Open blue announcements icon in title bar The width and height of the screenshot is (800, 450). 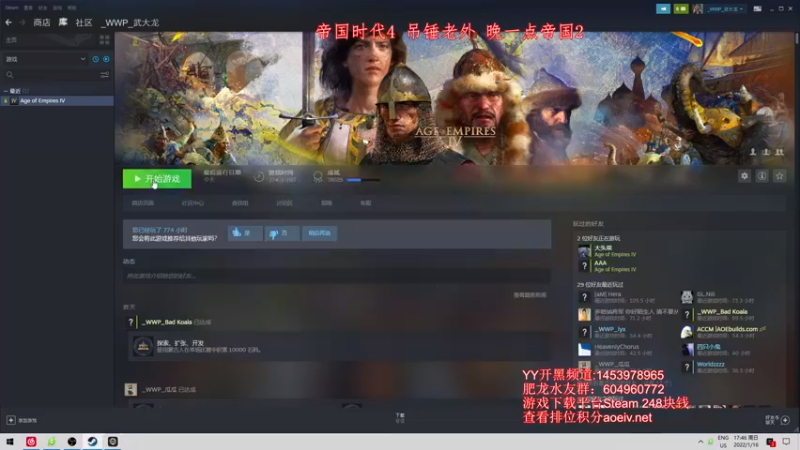663,9
